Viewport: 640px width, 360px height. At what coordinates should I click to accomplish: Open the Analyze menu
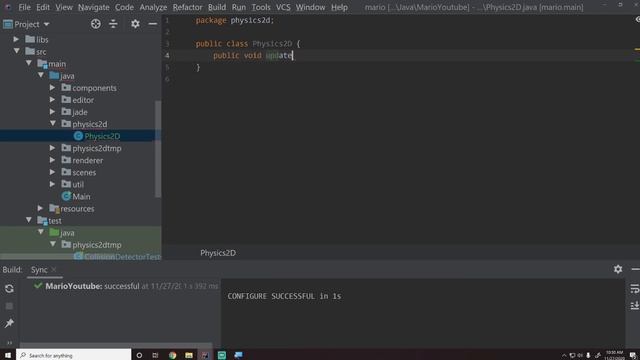[153, 7]
